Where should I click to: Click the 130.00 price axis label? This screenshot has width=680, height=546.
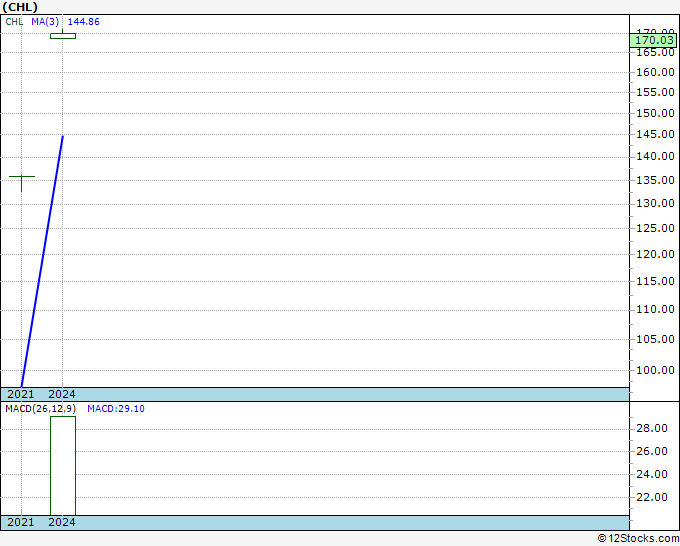pyautogui.click(x=655, y=203)
